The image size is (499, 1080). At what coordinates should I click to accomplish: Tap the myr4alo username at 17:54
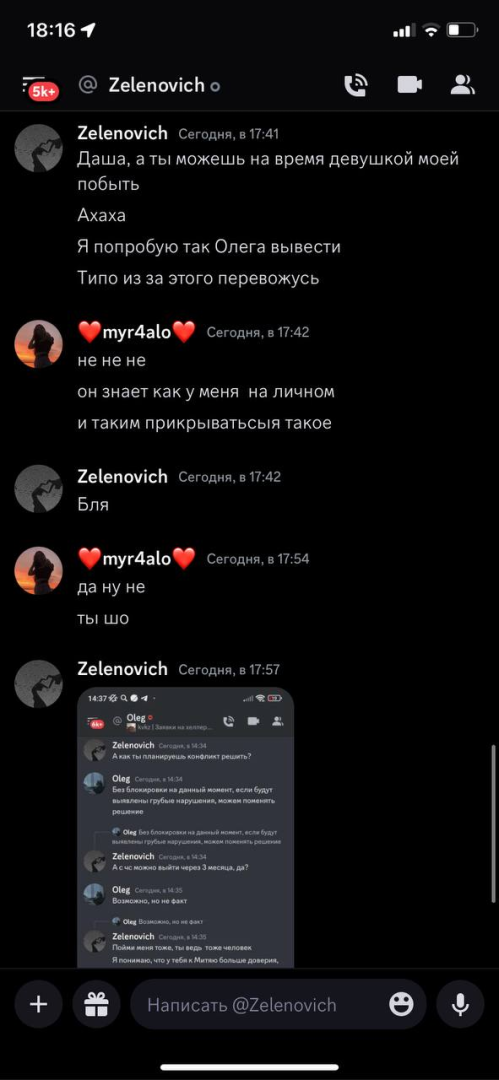(x=136, y=559)
